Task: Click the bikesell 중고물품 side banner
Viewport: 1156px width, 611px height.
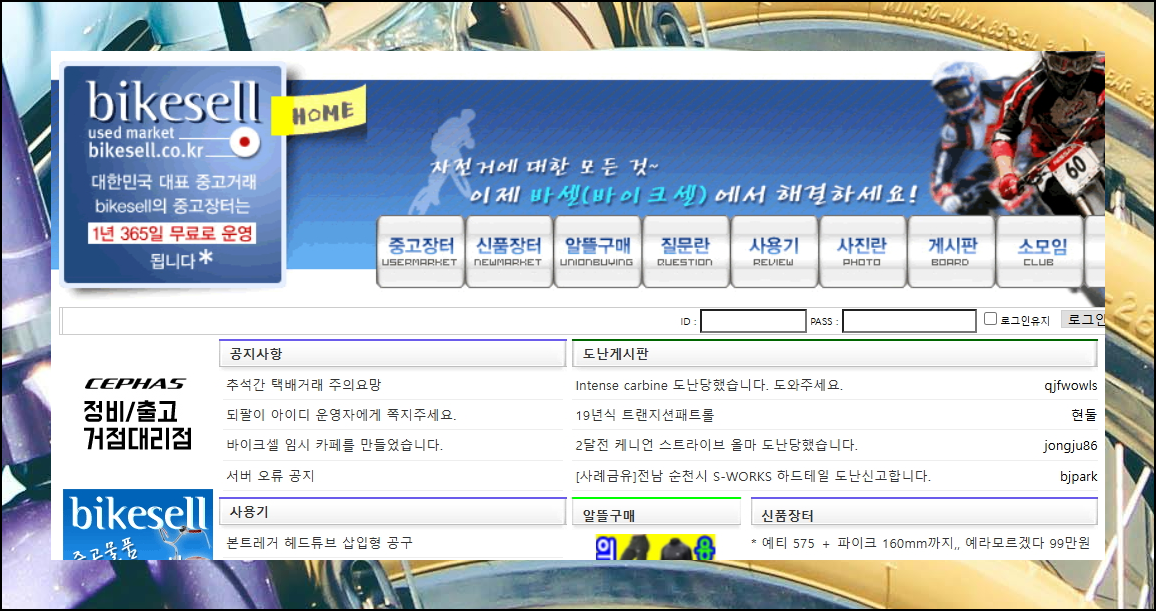Action: [x=138, y=524]
